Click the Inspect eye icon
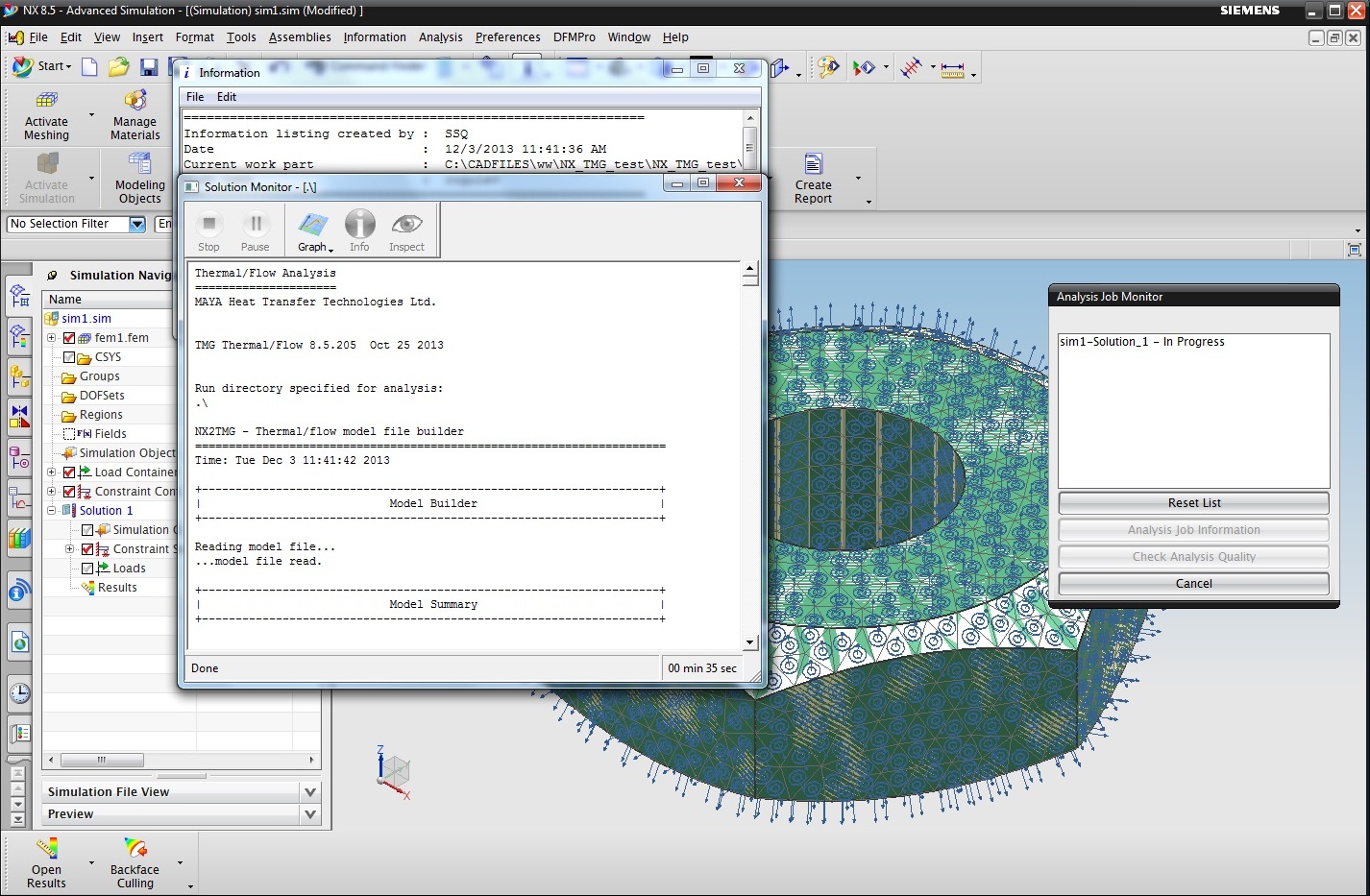Screen dimensions: 1370x896 click(x=406, y=226)
